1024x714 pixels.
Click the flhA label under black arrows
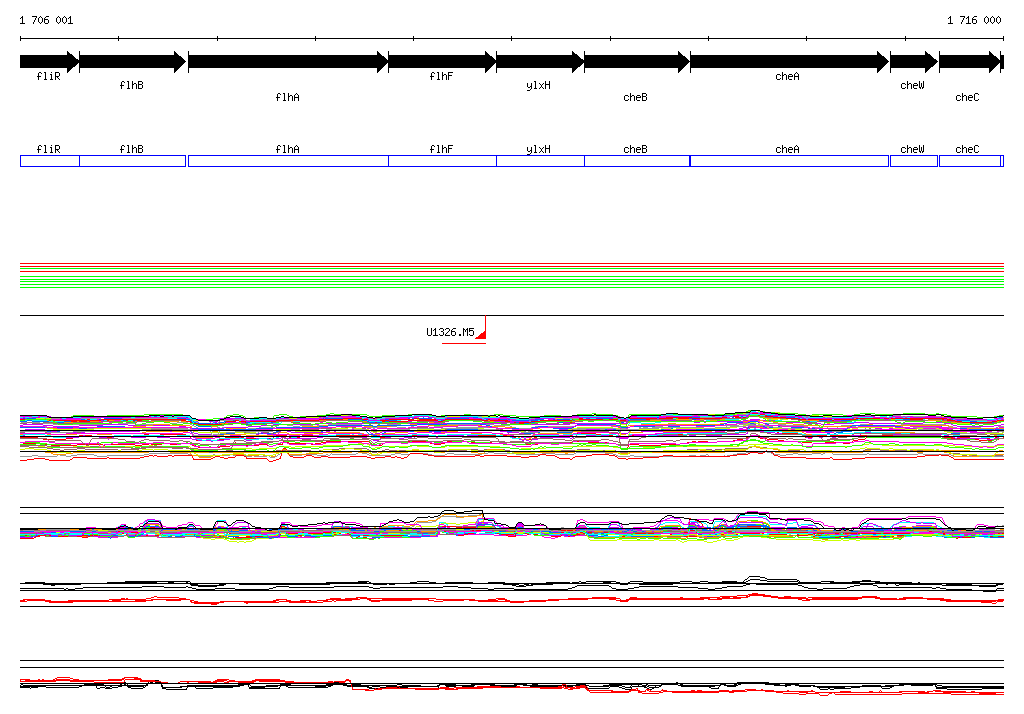(287, 97)
